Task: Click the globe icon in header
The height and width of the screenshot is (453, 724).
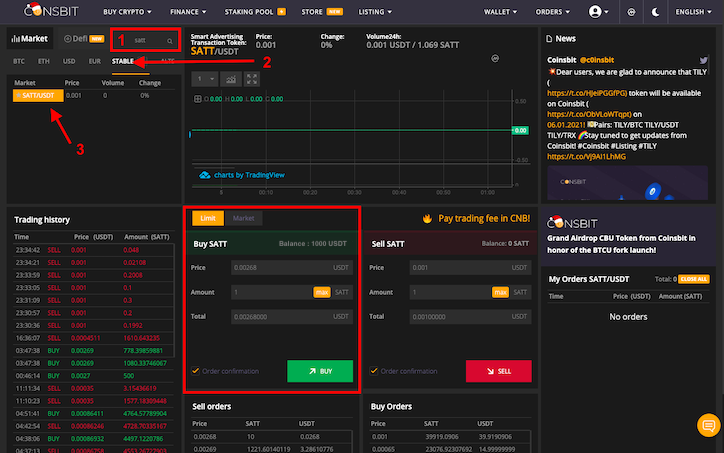Action: click(x=631, y=12)
